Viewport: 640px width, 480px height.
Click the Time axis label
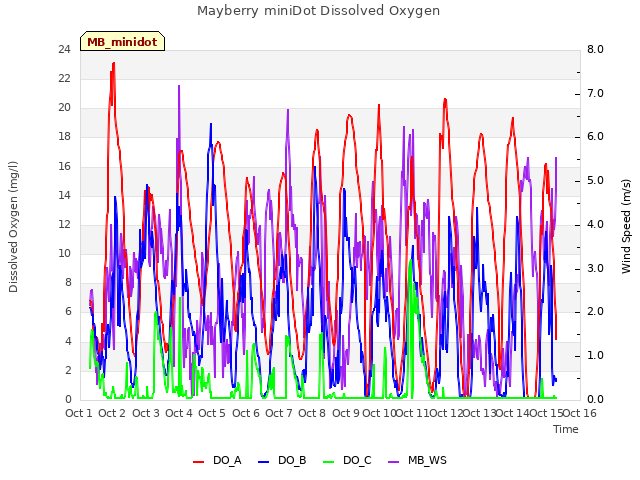point(566,429)
